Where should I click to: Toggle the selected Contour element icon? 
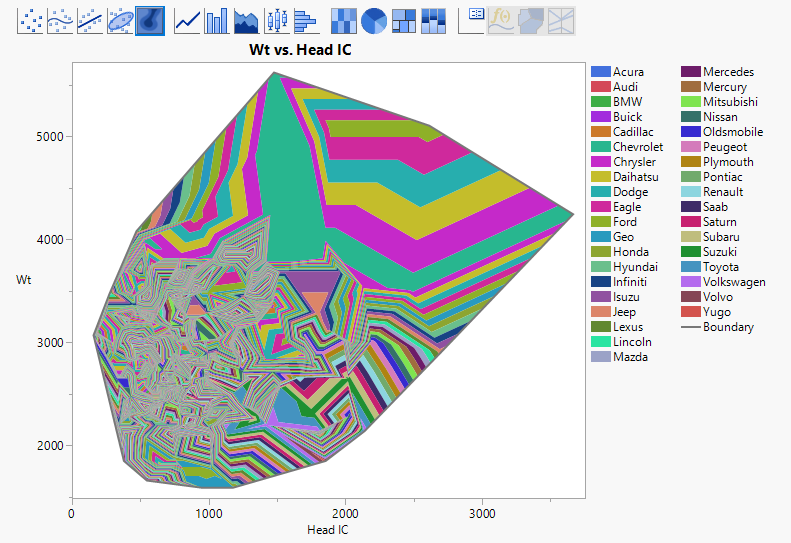pyautogui.click(x=151, y=20)
